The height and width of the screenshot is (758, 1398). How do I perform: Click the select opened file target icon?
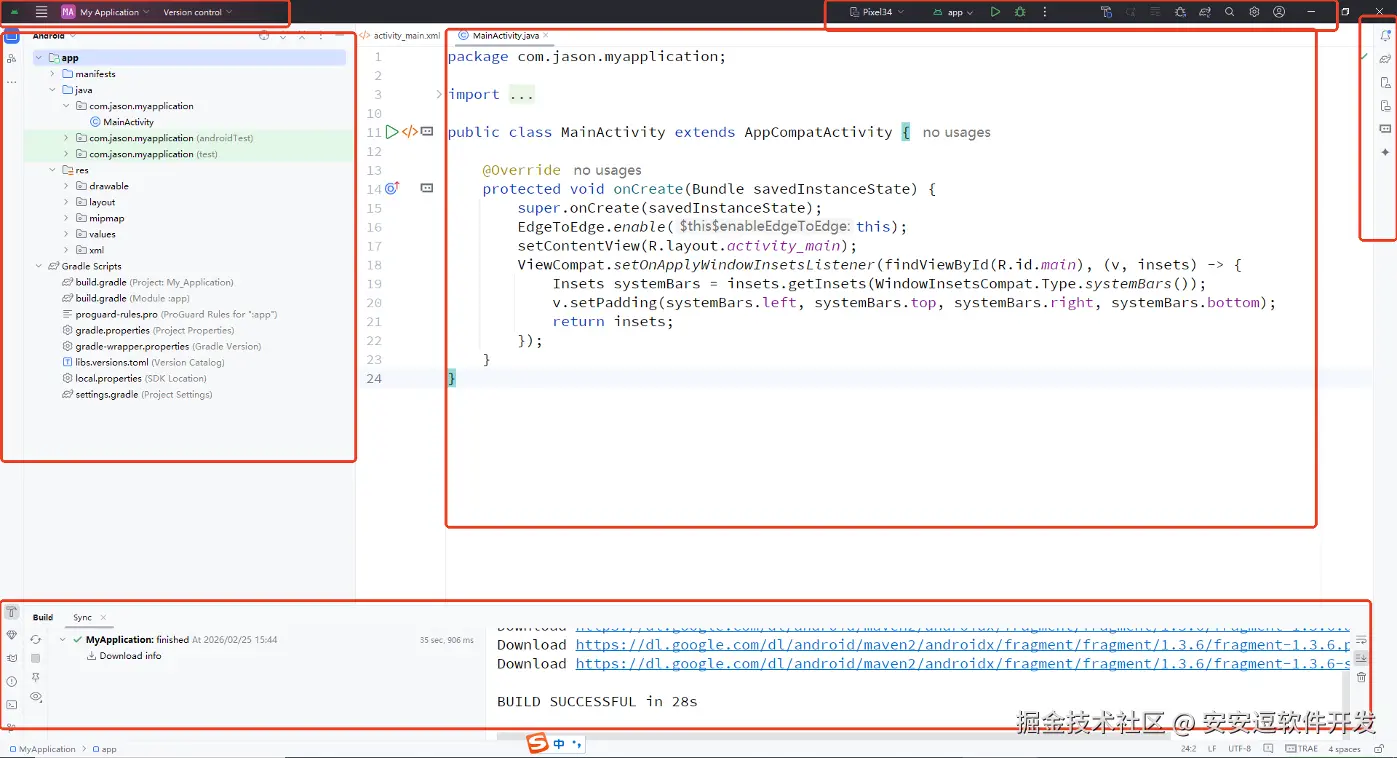[264, 36]
